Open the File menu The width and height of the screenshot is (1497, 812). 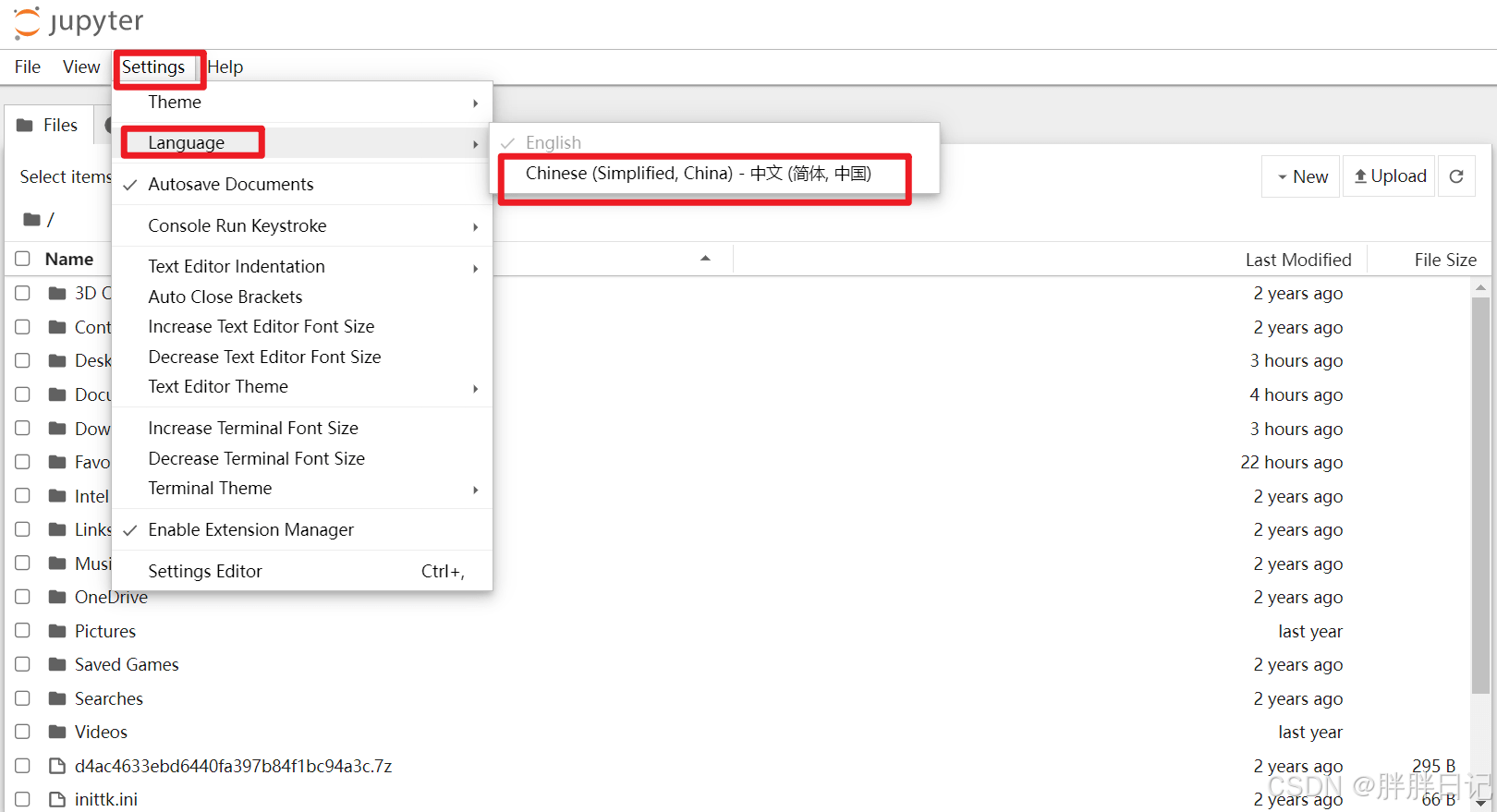(28, 67)
